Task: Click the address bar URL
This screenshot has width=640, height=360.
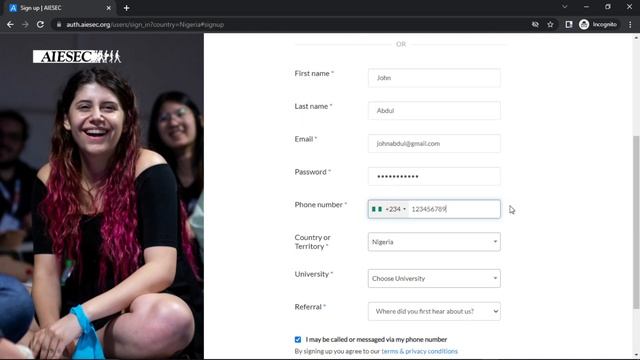Action: point(145,24)
